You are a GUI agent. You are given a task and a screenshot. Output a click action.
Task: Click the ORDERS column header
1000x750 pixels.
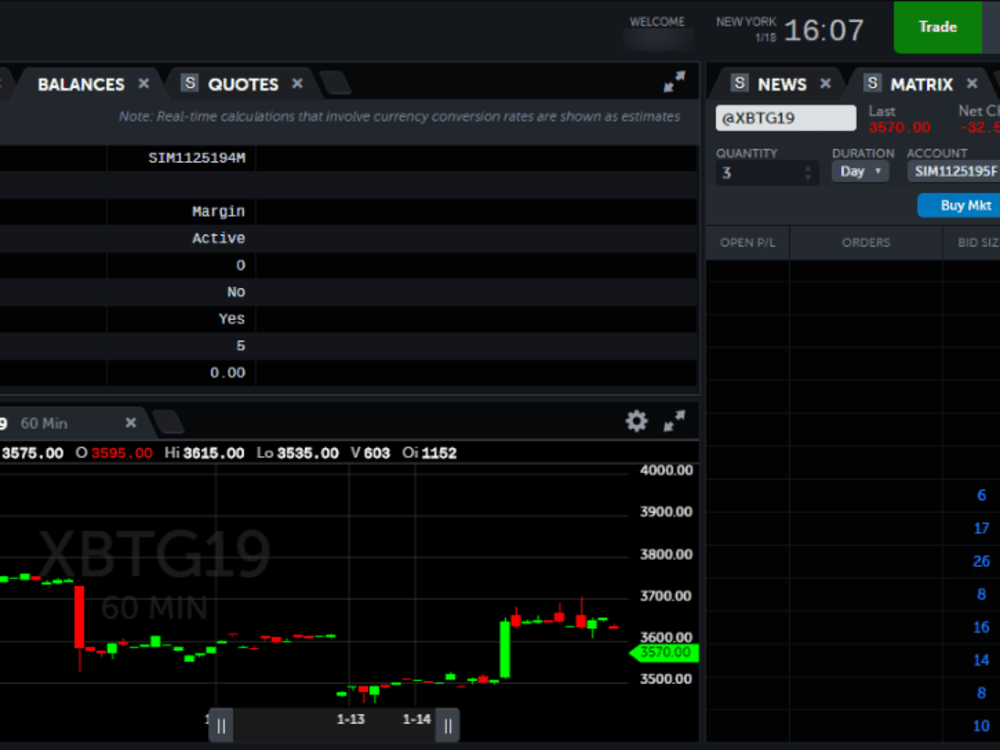coord(865,242)
